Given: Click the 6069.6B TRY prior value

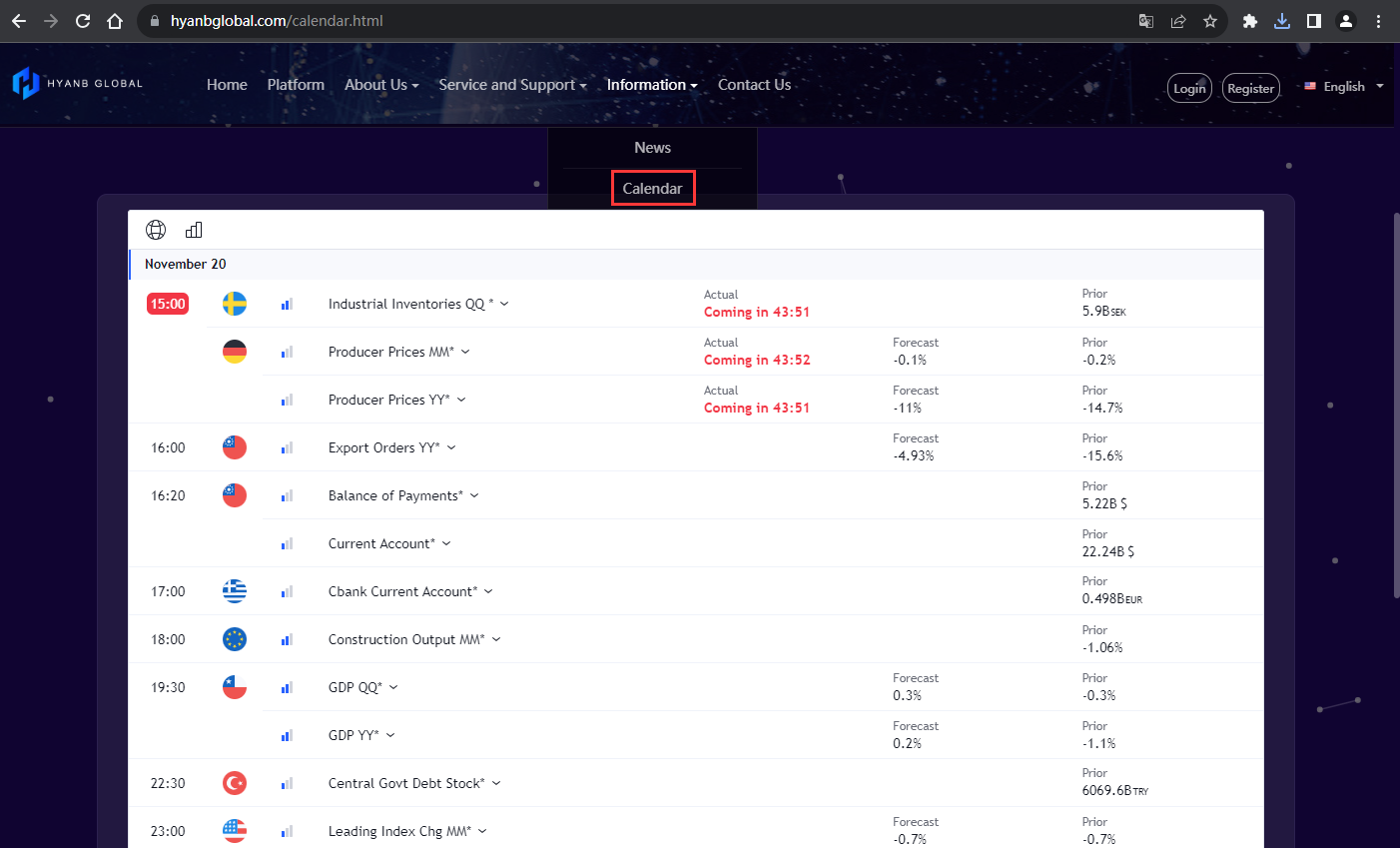Looking at the screenshot, I should pyautogui.click(x=1115, y=790).
